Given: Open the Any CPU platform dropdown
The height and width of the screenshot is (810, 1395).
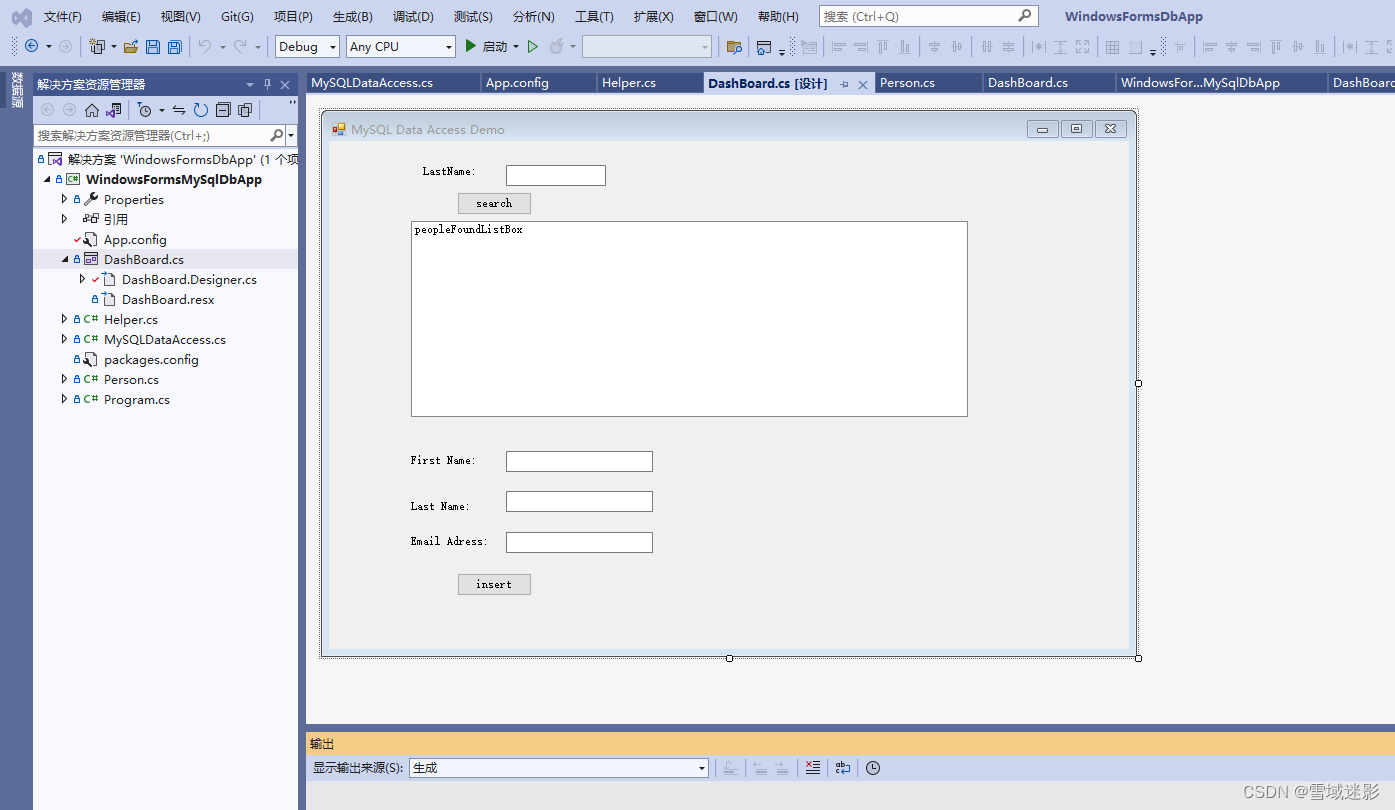Looking at the screenshot, I should [399, 46].
